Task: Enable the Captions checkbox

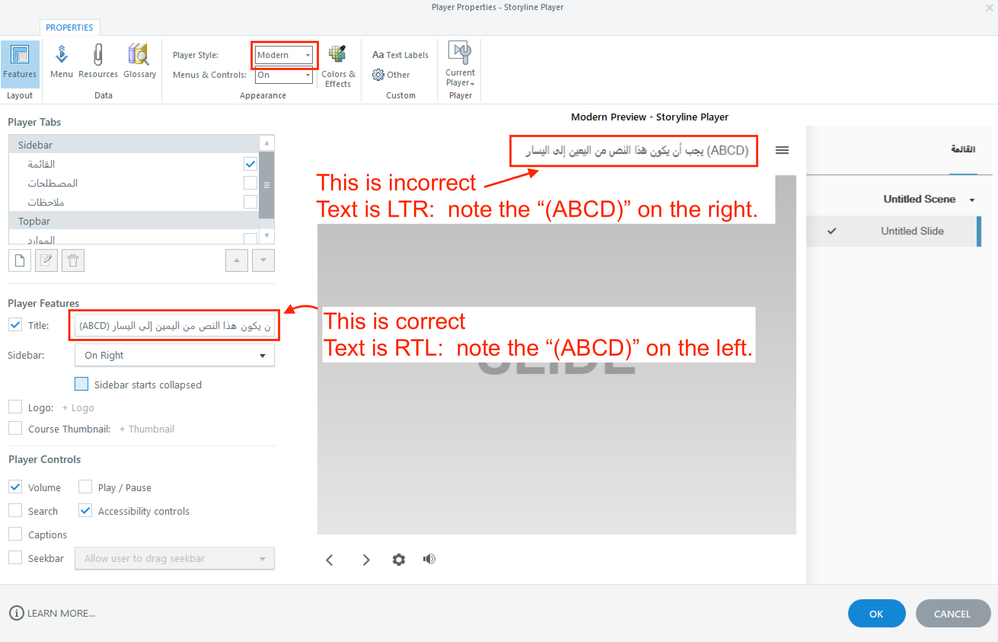Action: [15, 534]
